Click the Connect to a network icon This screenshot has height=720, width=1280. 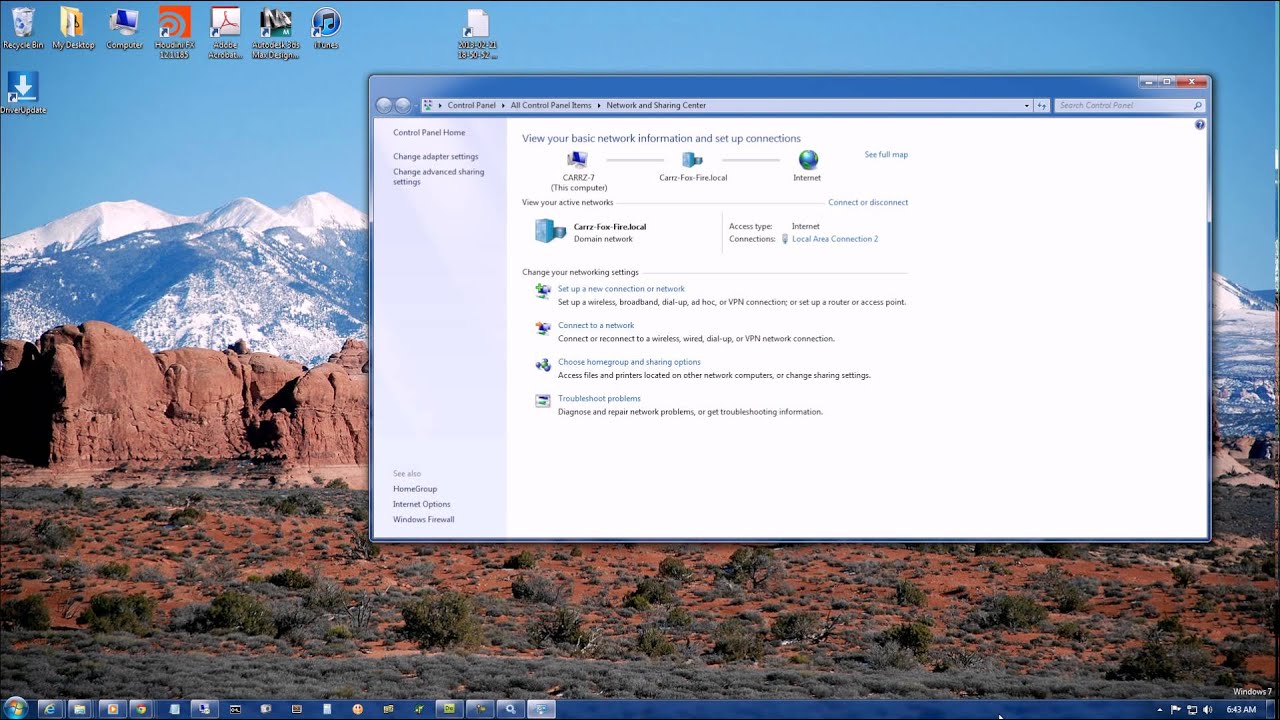[x=542, y=328]
